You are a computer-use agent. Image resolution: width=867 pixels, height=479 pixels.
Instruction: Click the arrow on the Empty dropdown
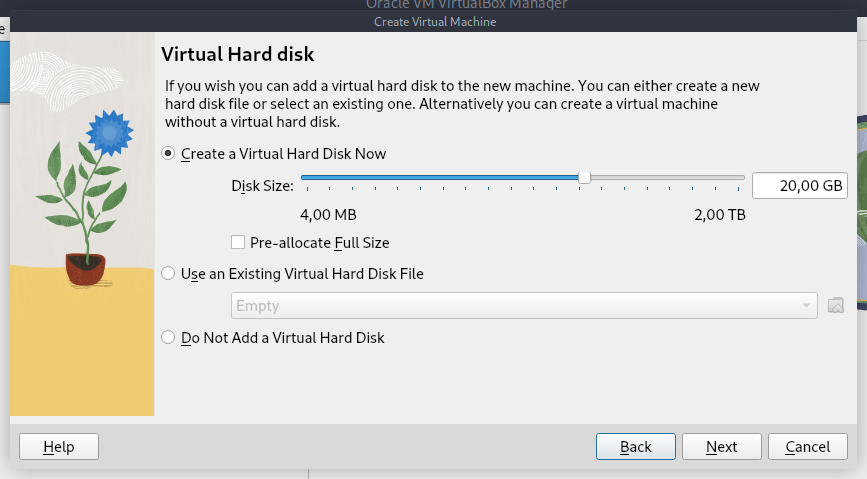pos(806,306)
